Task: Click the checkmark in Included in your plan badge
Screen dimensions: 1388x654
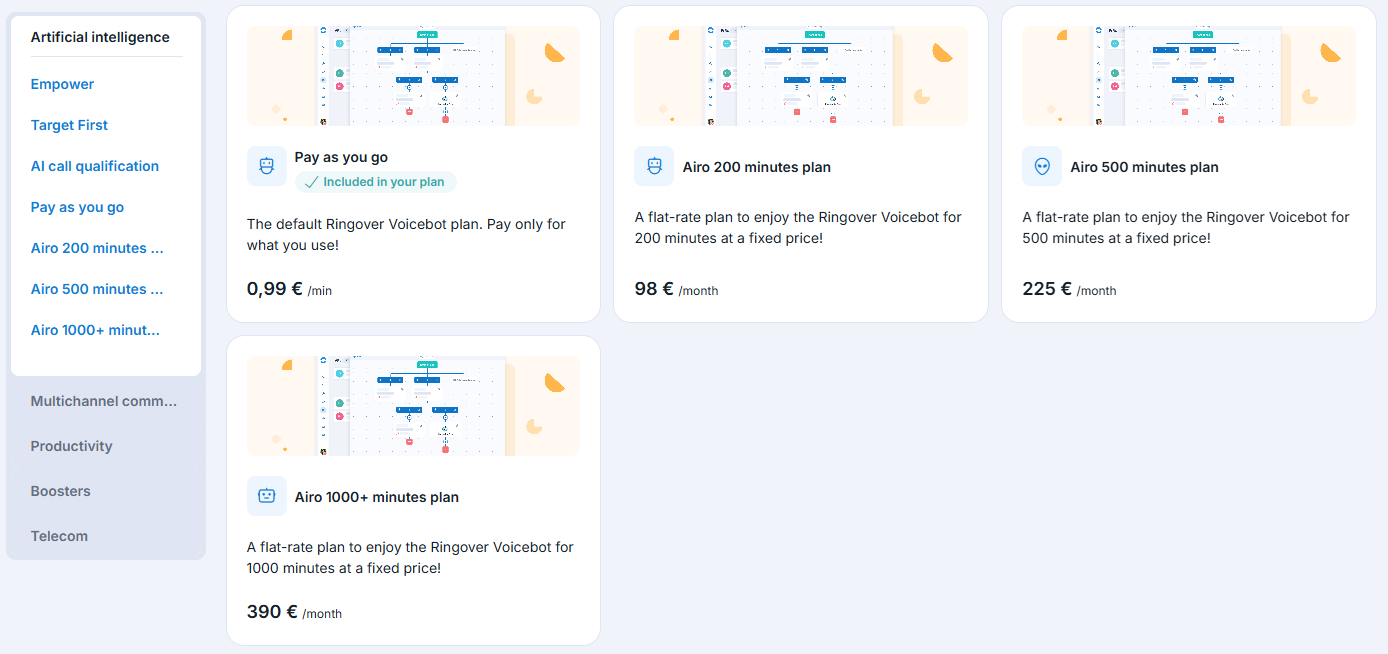Action: (311, 182)
